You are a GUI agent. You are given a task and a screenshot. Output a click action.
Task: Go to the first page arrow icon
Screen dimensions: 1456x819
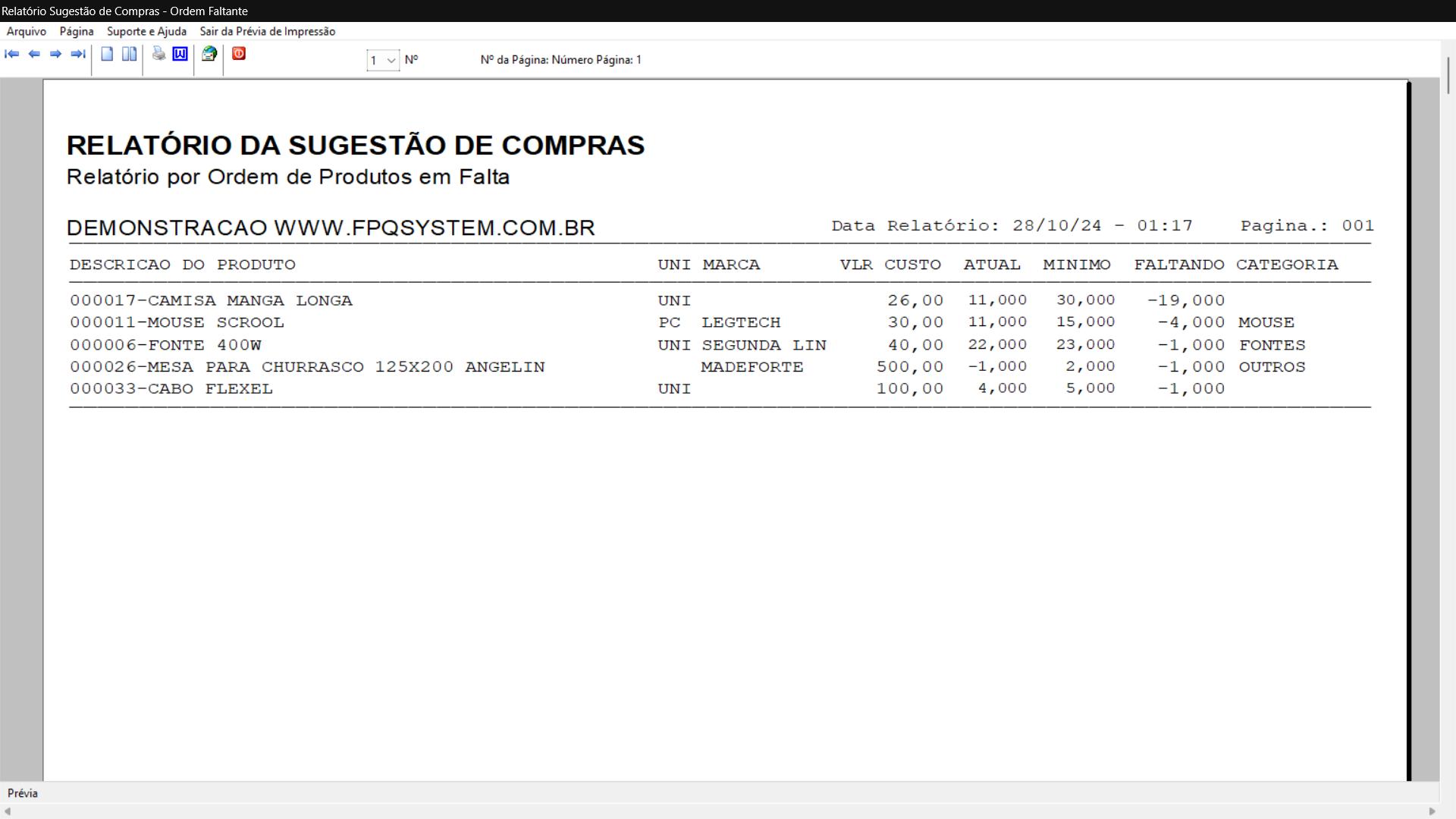[11, 54]
